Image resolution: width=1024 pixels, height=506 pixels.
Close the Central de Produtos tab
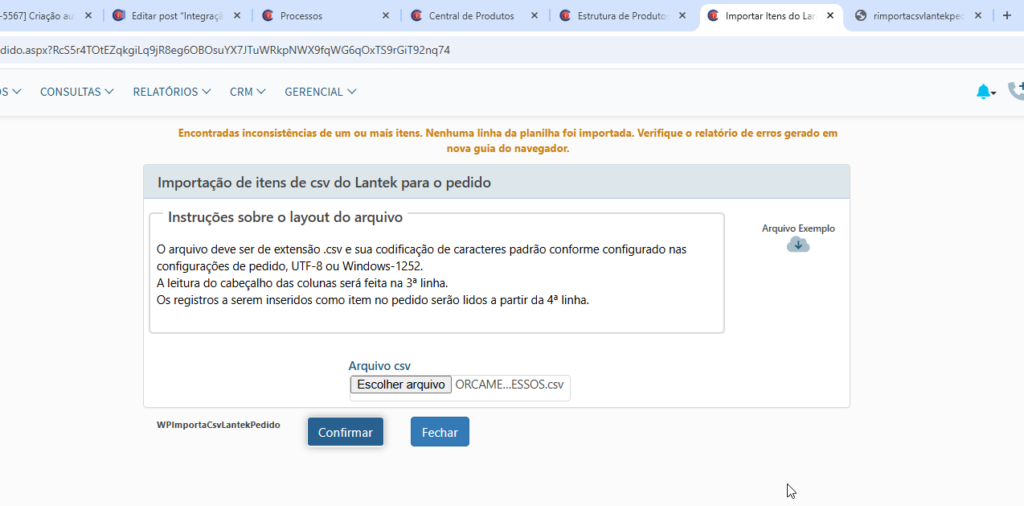coord(534,16)
